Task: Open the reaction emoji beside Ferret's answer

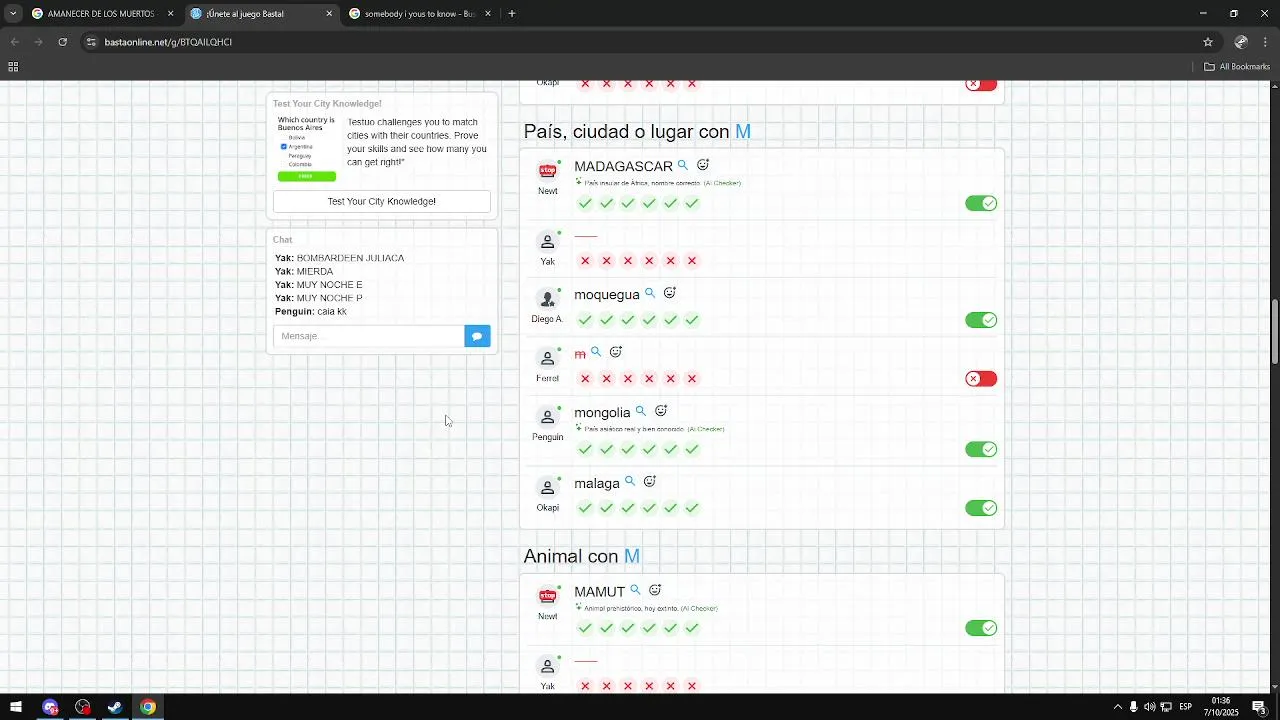Action: tap(616, 352)
